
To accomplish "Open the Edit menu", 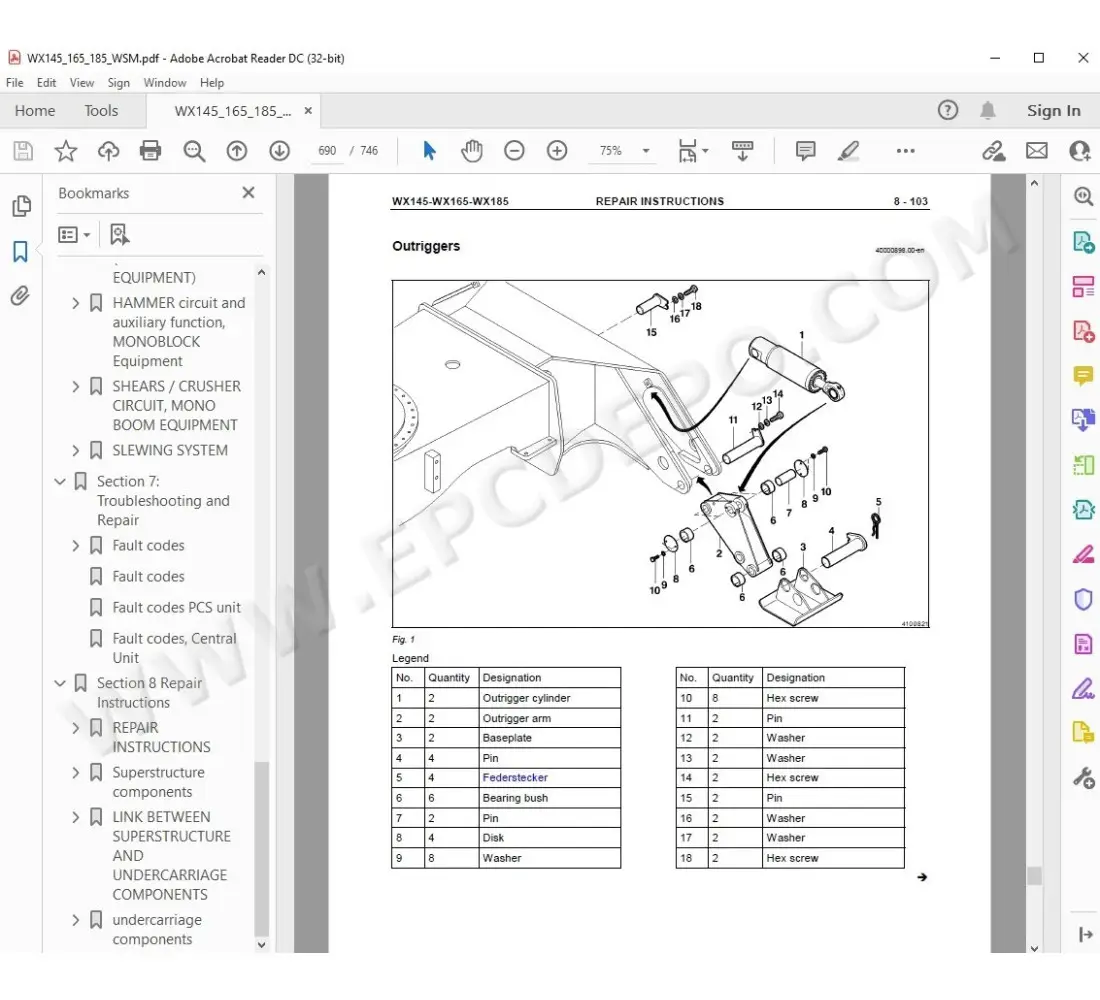I will tap(46, 83).
